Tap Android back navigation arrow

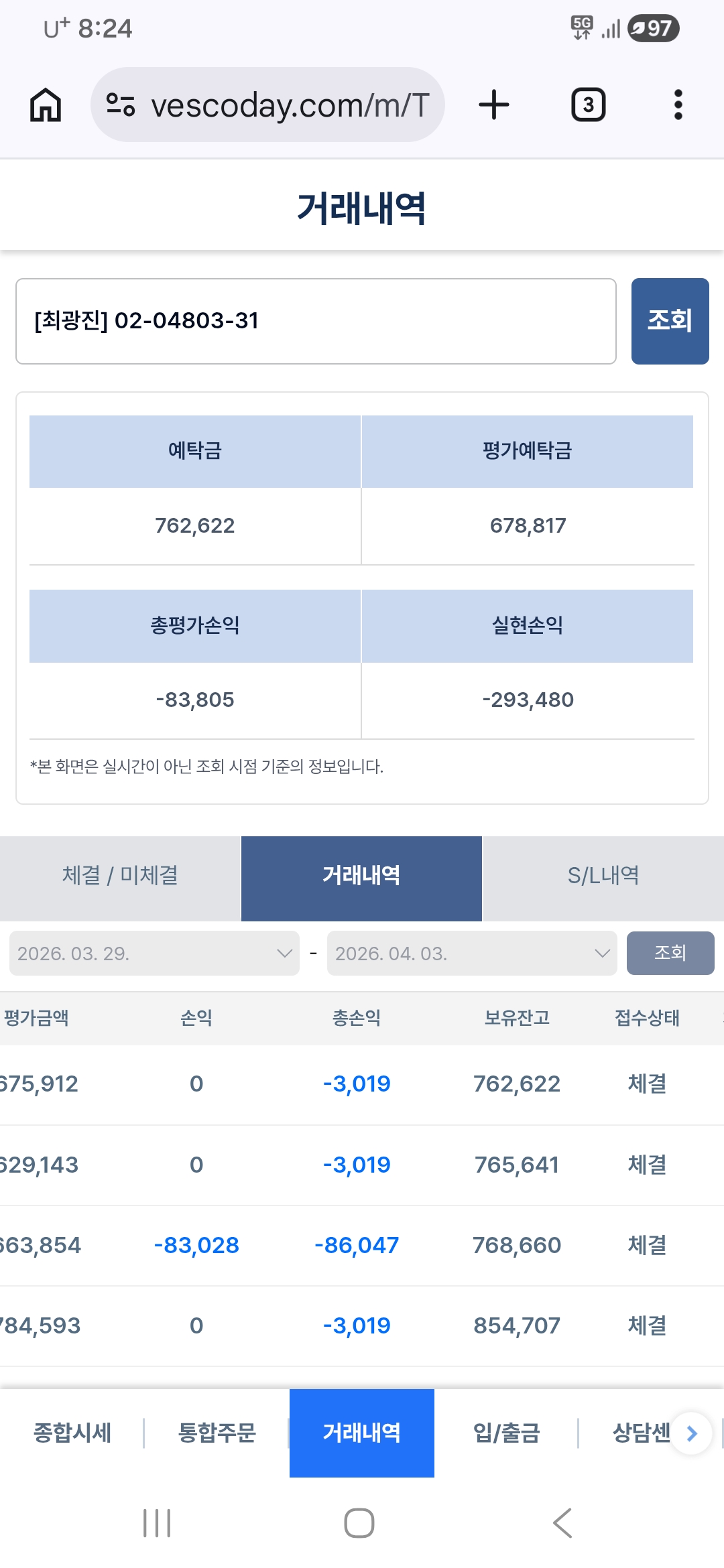pyautogui.click(x=562, y=1523)
